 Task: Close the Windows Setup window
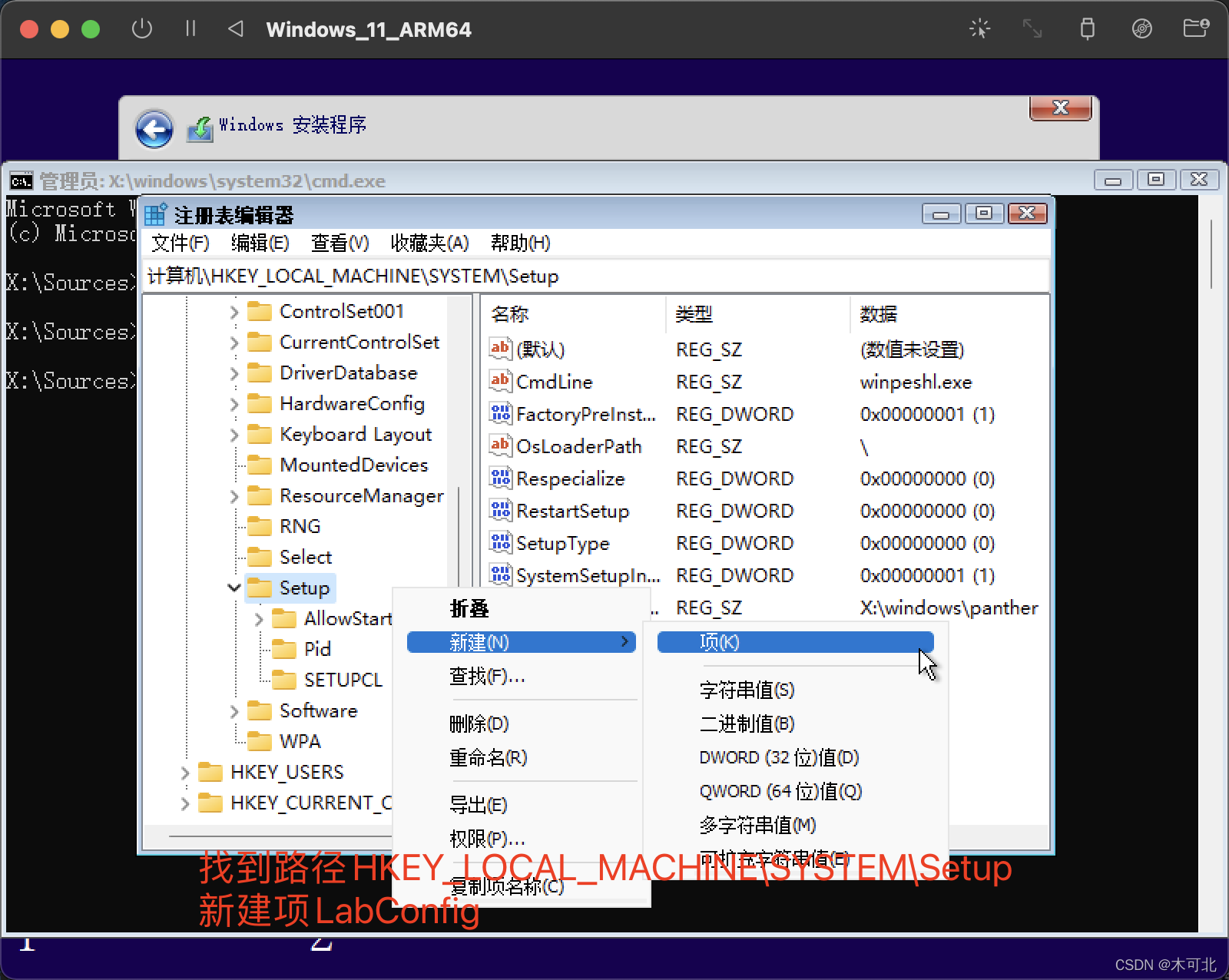point(1060,108)
